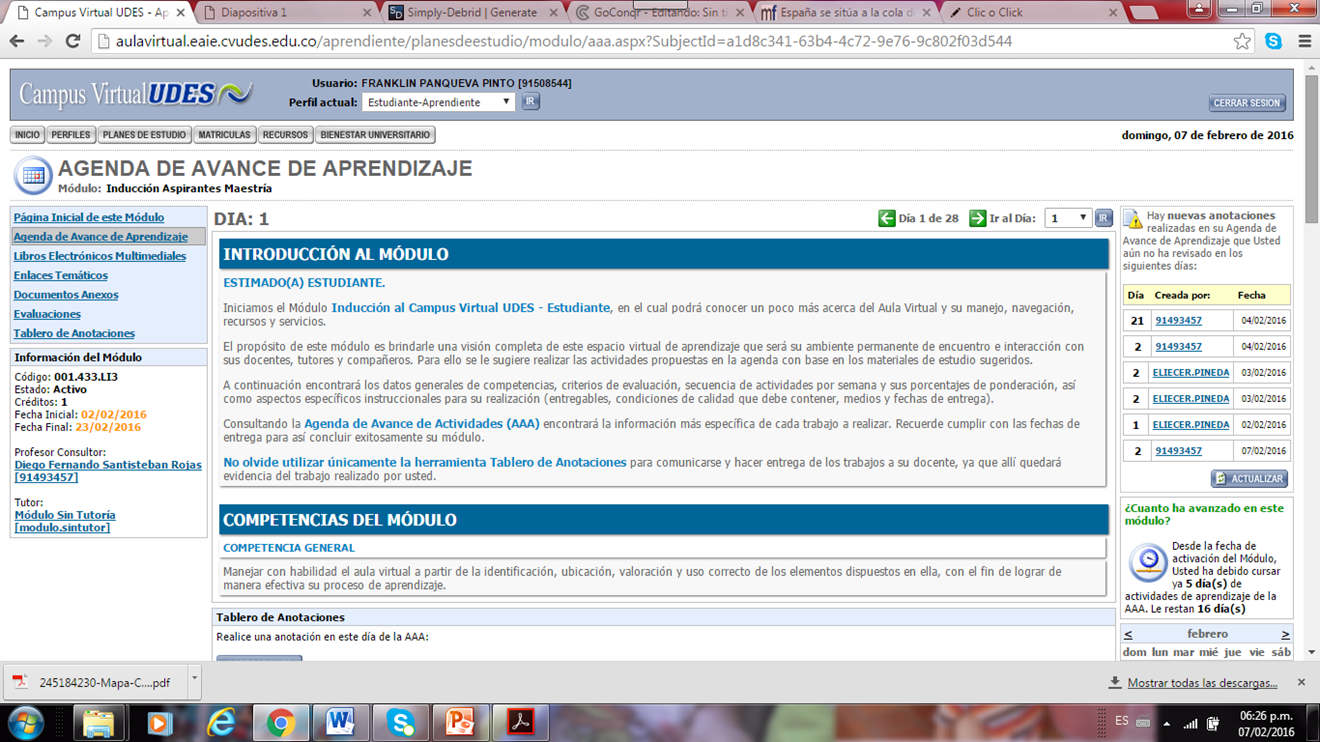Bookmark this page with the star icon
Image resolution: width=1320 pixels, height=742 pixels.
click(1242, 42)
